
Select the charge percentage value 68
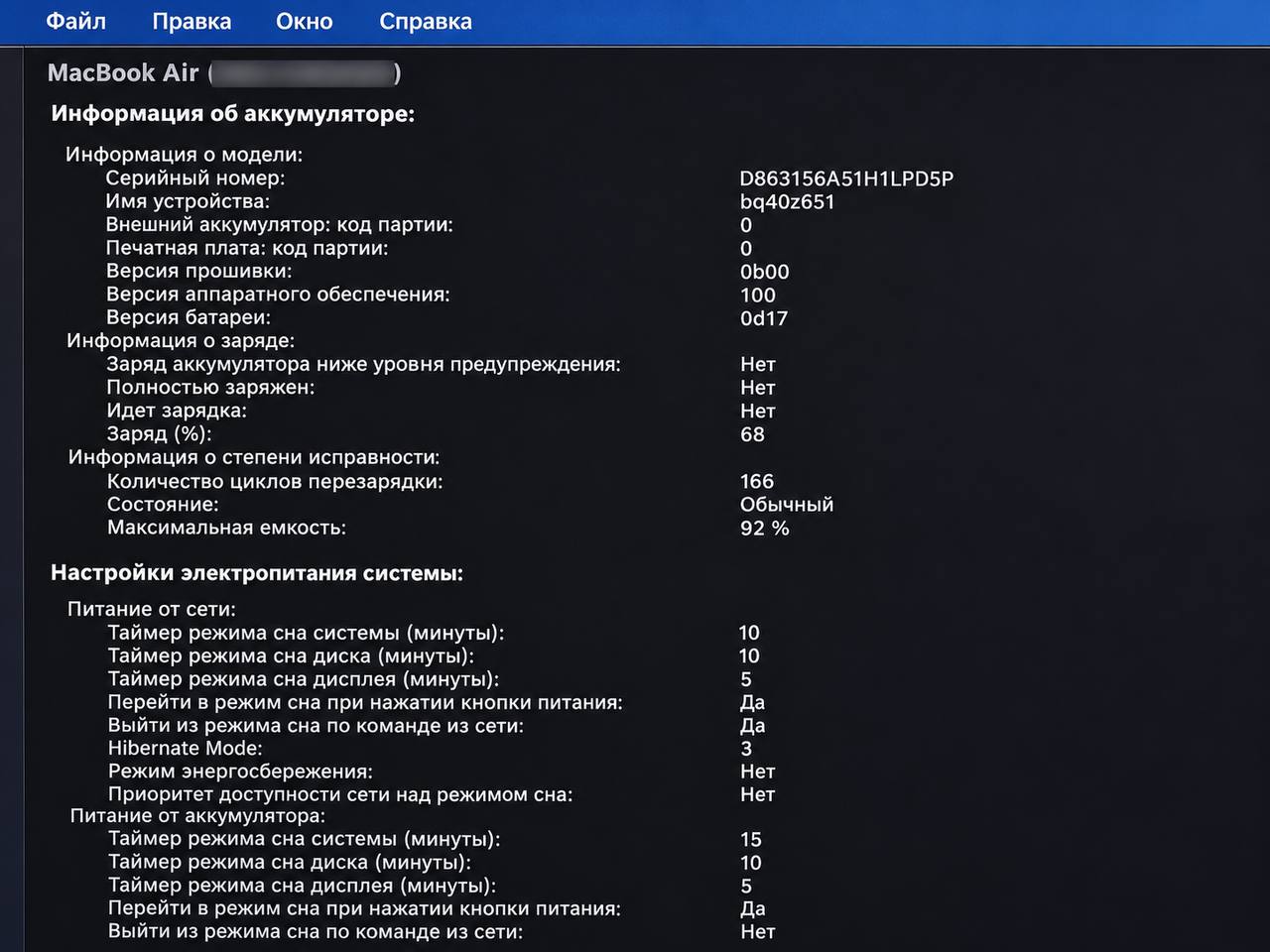752,434
